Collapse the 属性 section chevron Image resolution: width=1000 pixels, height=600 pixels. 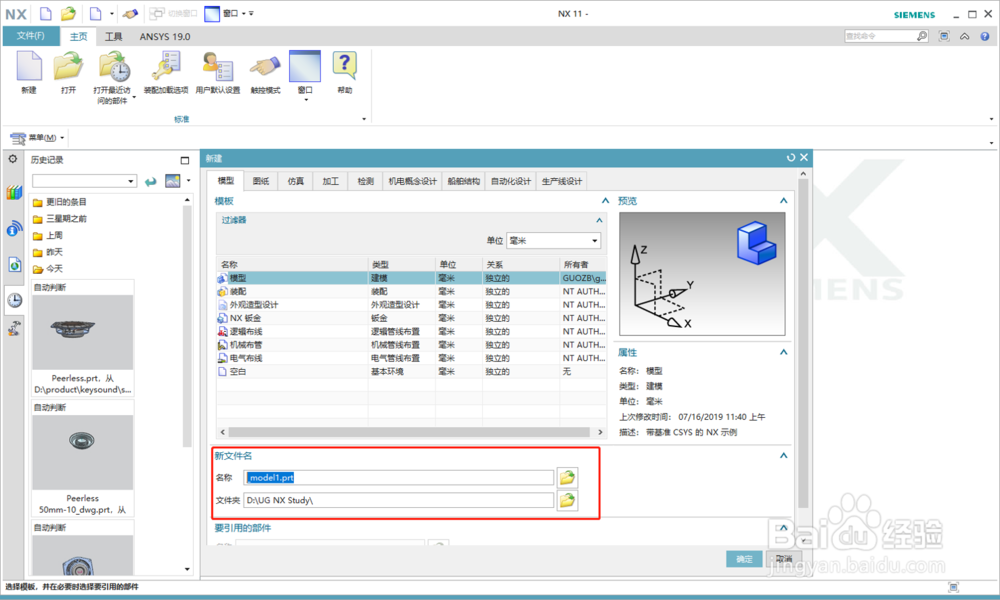coord(783,352)
